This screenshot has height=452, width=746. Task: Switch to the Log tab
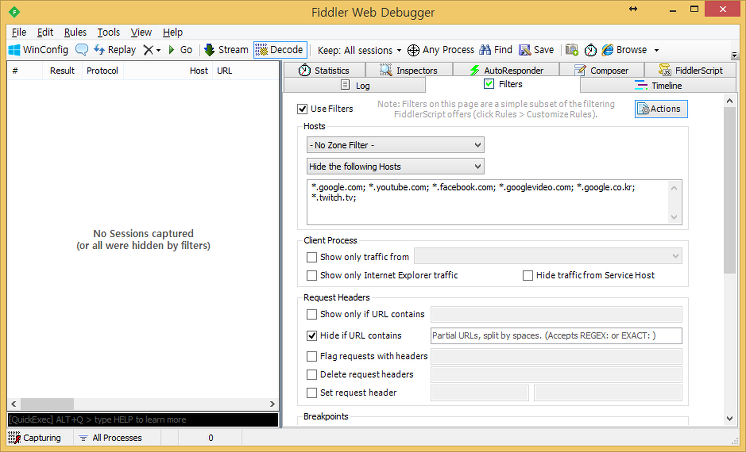pyautogui.click(x=355, y=86)
